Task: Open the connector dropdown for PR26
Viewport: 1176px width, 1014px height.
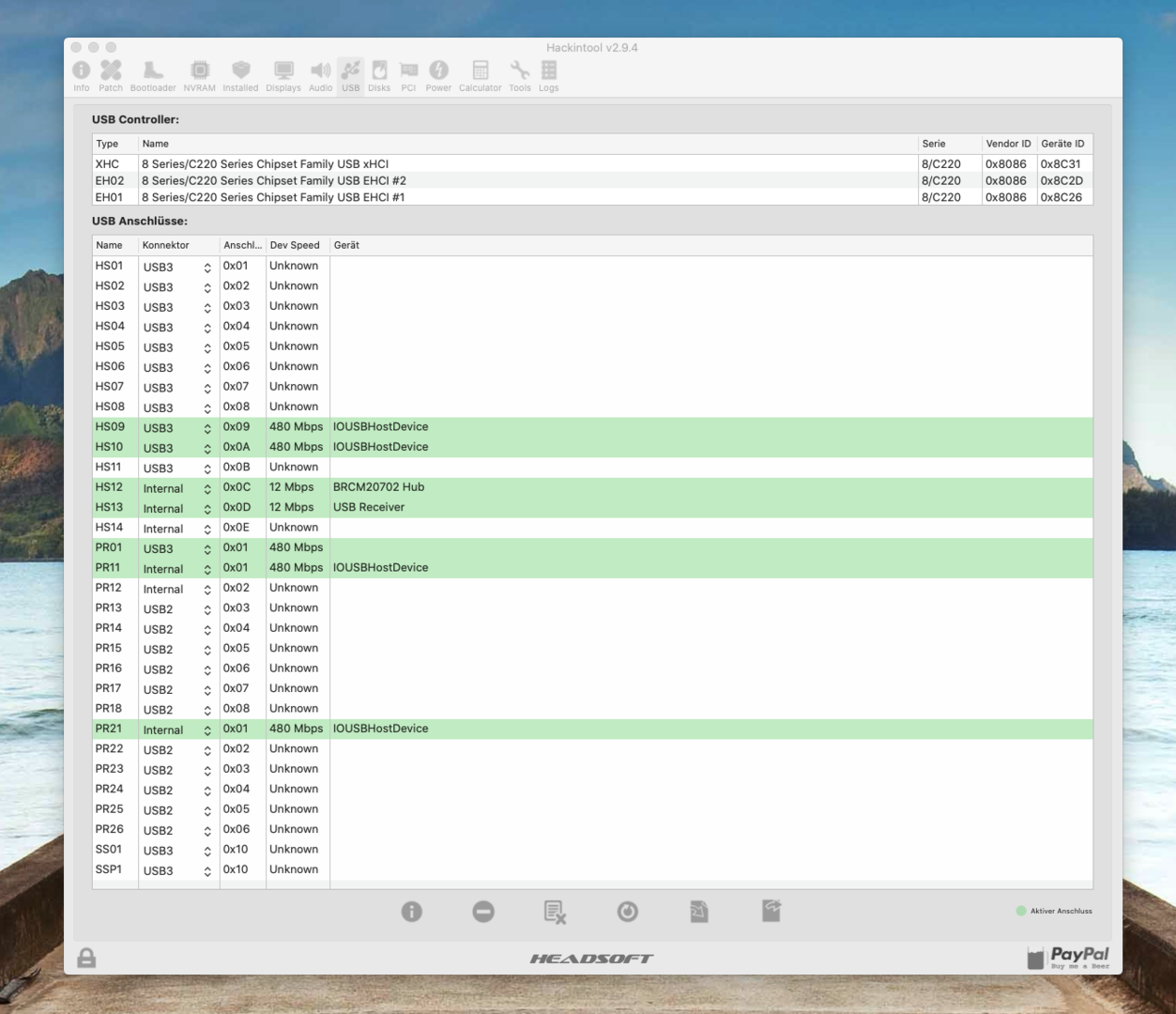Action: point(177,831)
